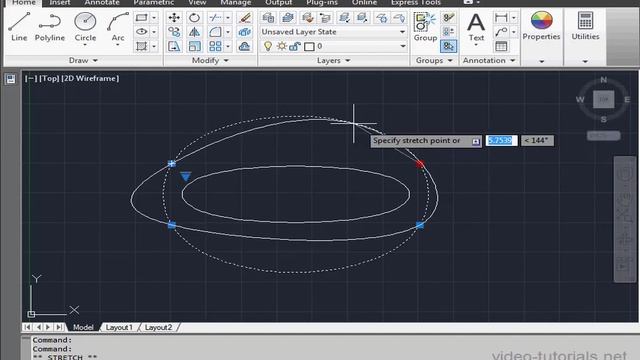This screenshot has width=640, height=360.
Task: Switch to the Parametric ribbon tab
Action: (153, 2)
